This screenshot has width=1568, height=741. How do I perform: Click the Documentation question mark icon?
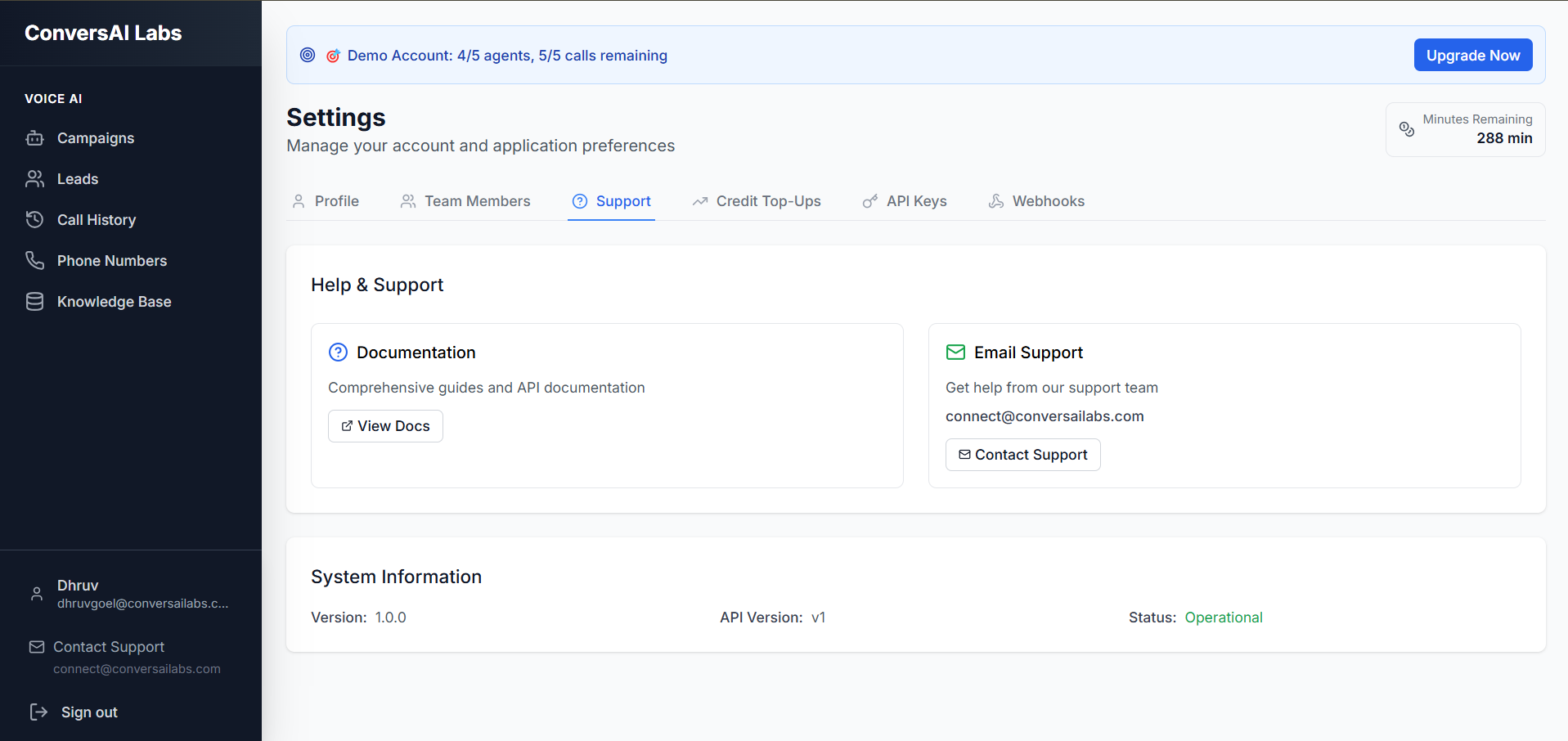point(338,353)
